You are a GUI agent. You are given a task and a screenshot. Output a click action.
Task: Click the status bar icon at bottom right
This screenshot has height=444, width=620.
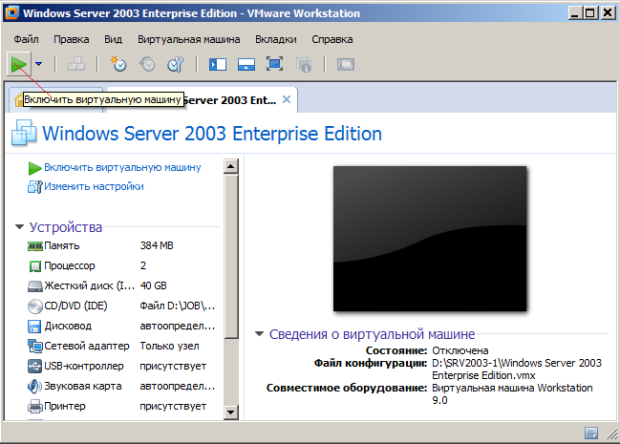point(591,433)
